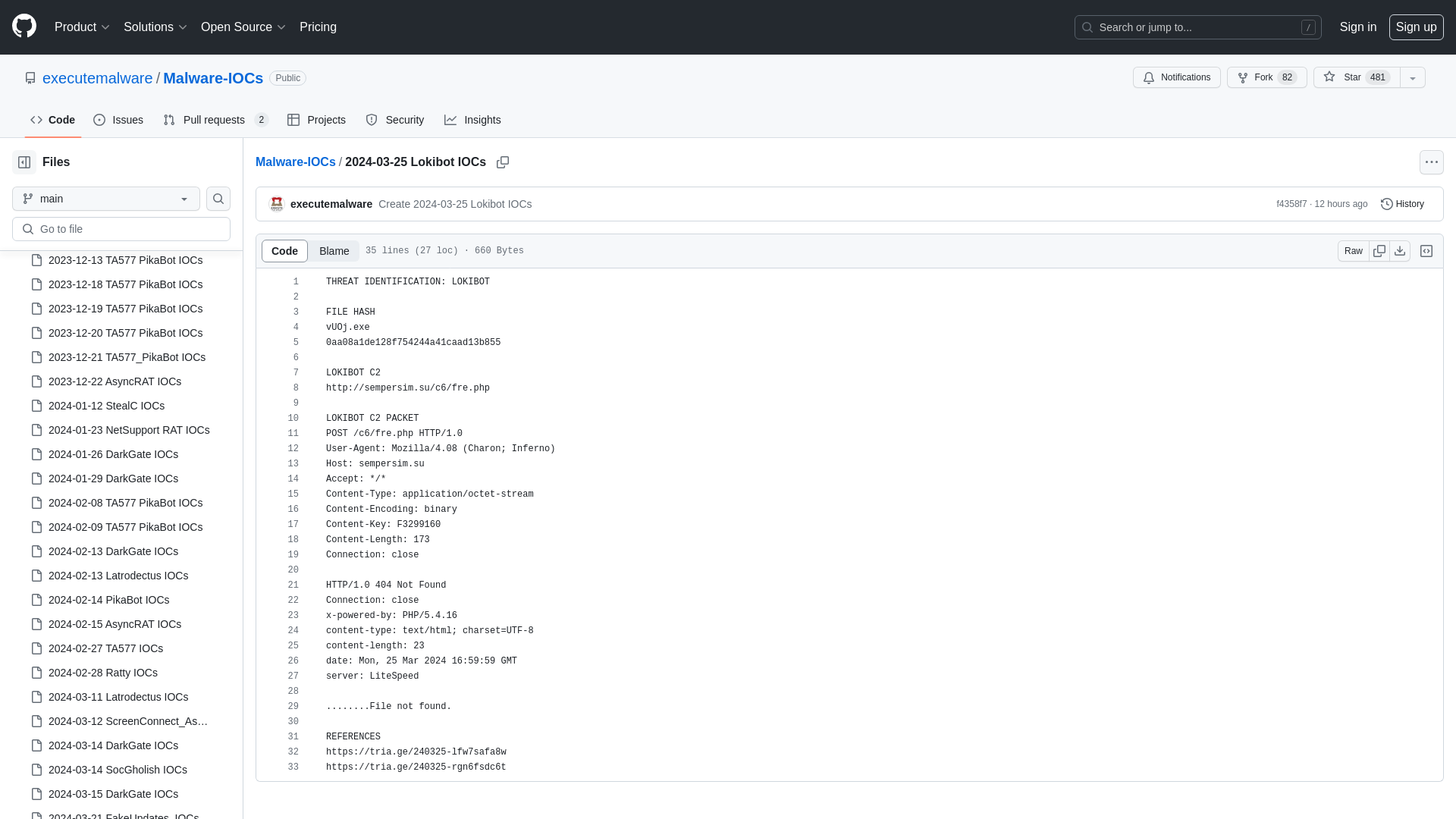Open the Projects tab

(x=316, y=120)
